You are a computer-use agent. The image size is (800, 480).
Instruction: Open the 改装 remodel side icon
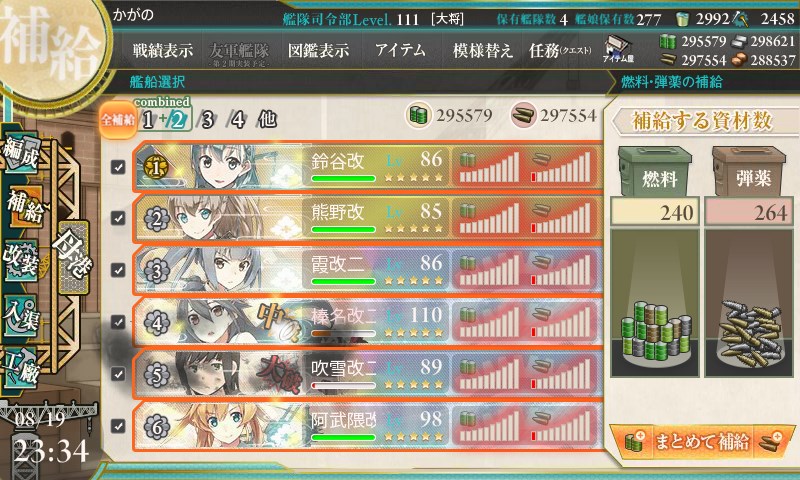pos(21,260)
